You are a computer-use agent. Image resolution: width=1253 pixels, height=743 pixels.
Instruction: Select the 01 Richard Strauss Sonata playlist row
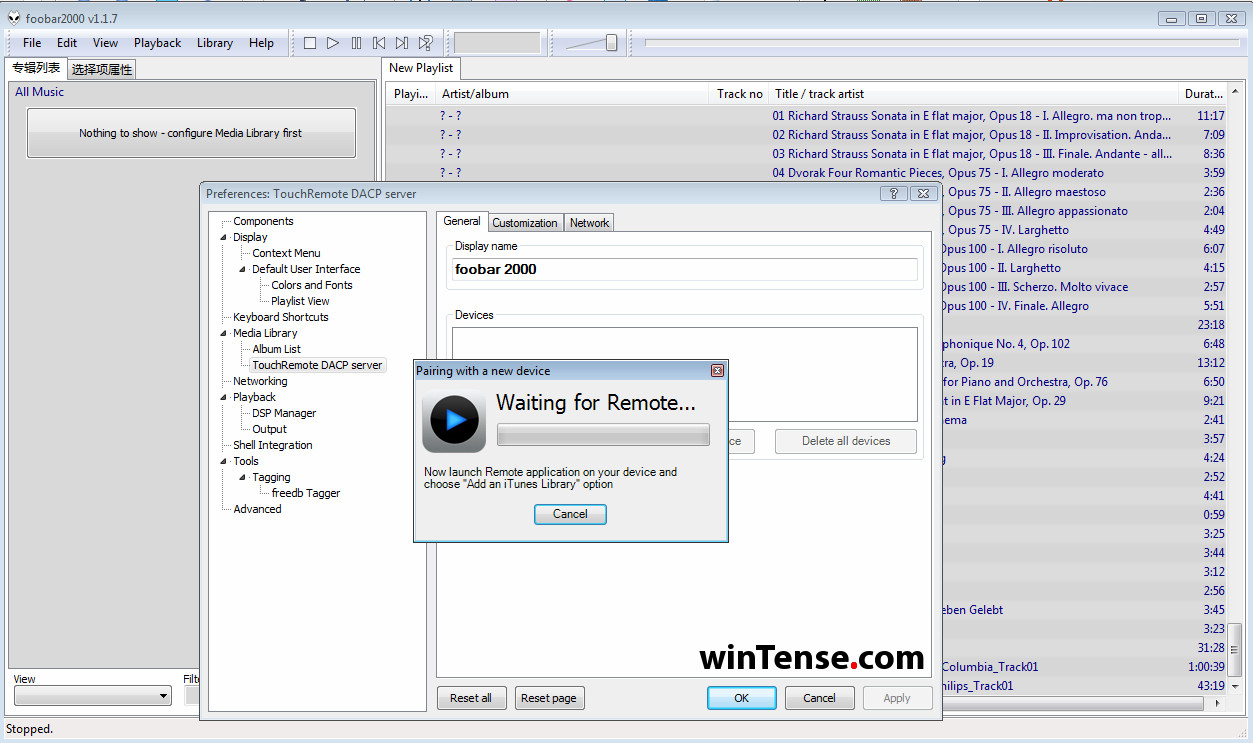click(807, 116)
